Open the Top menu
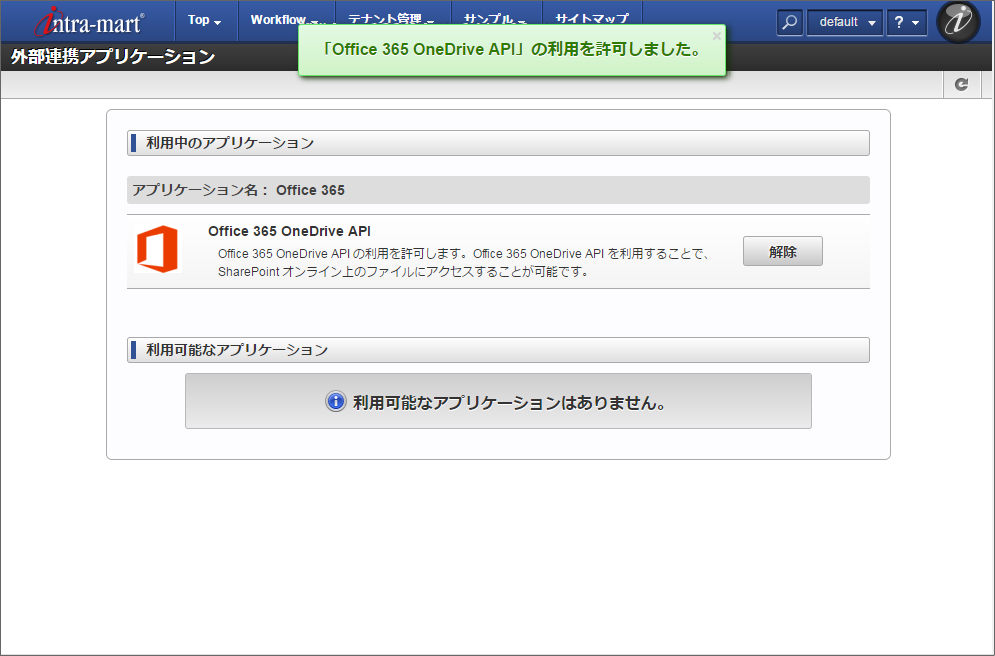 204,20
